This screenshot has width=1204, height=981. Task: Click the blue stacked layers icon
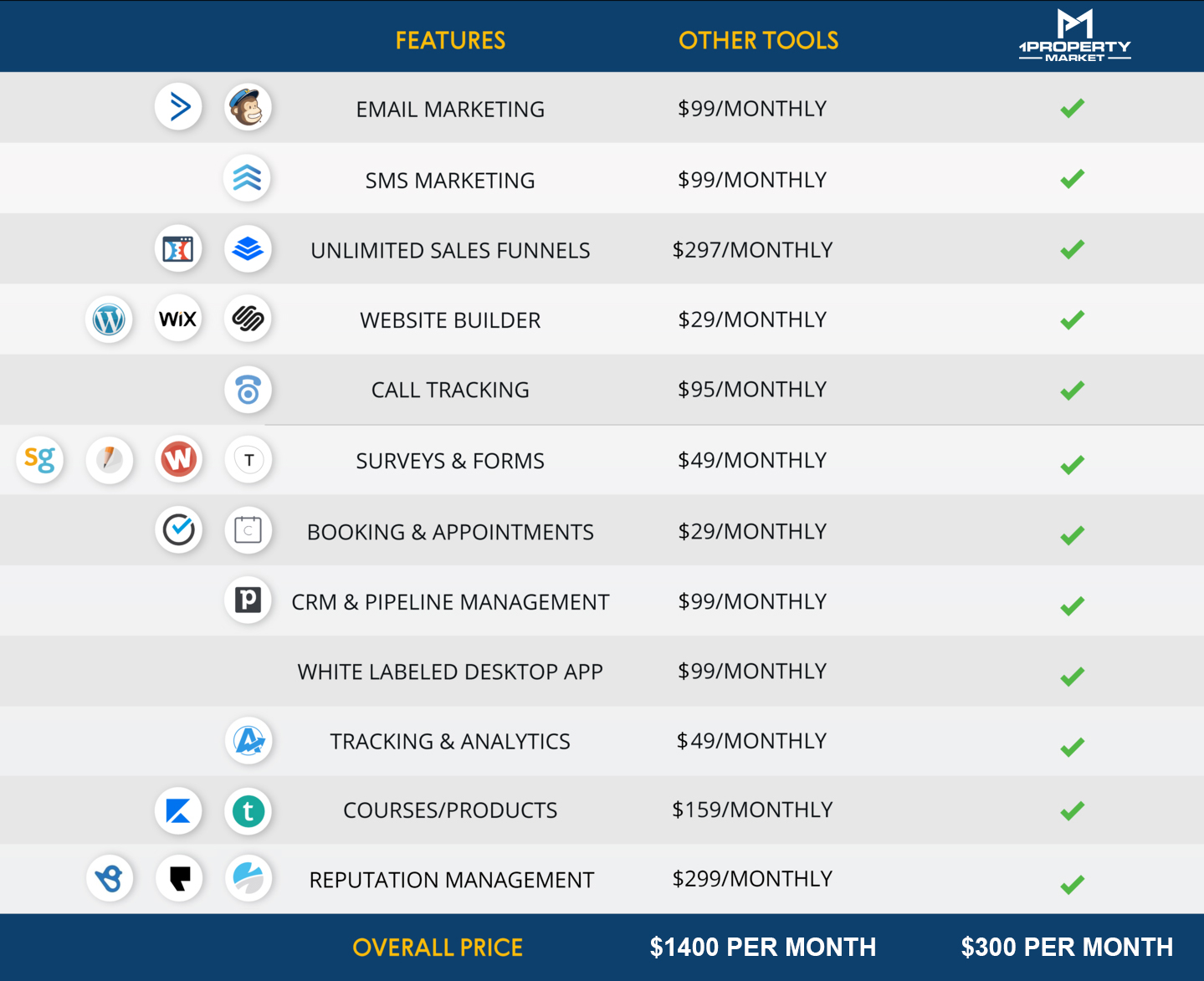click(248, 248)
